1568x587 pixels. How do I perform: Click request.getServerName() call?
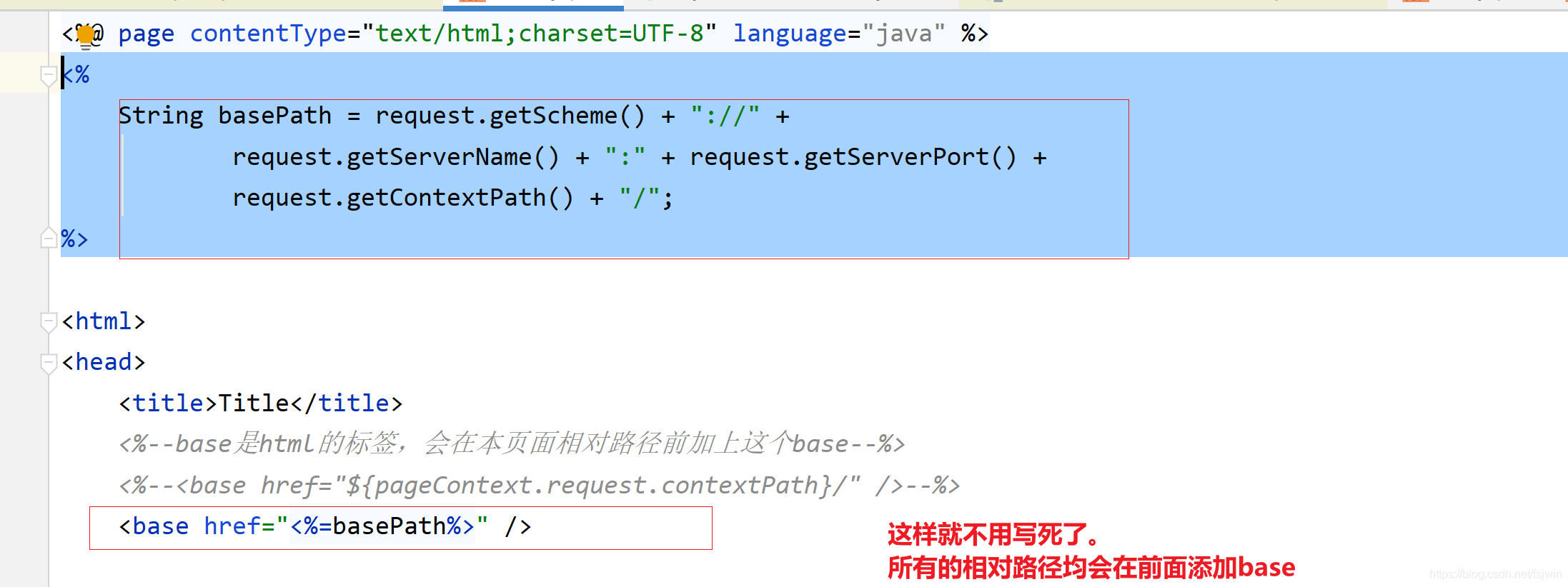pyautogui.click(x=396, y=157)
